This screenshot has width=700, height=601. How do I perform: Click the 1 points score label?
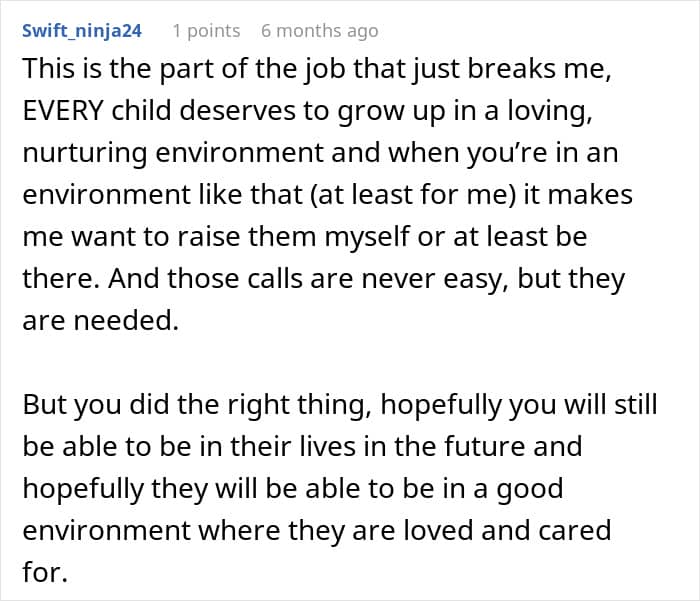[x=206, y=31]
